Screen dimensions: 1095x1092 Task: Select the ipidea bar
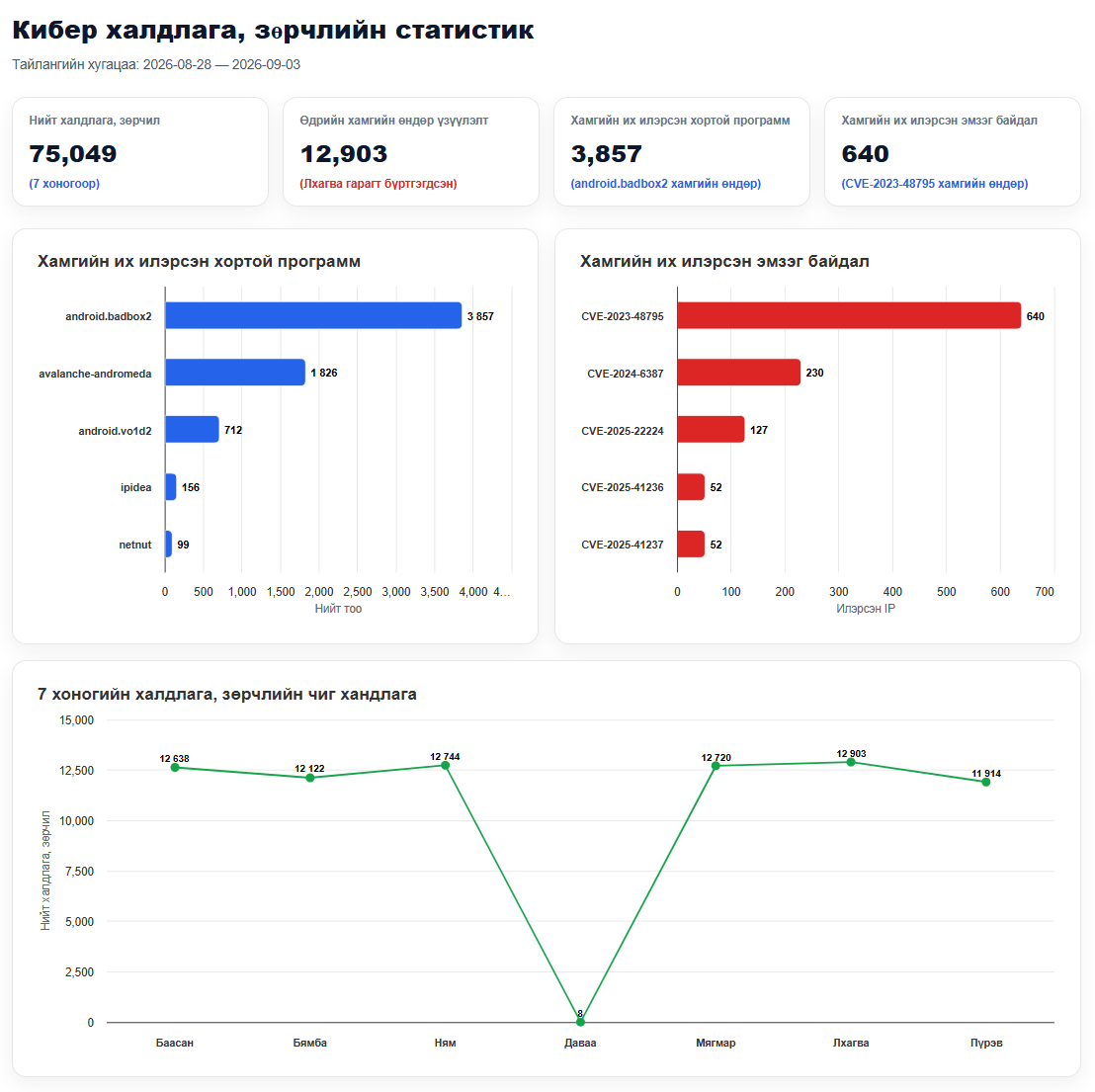[x=171, y=487]
